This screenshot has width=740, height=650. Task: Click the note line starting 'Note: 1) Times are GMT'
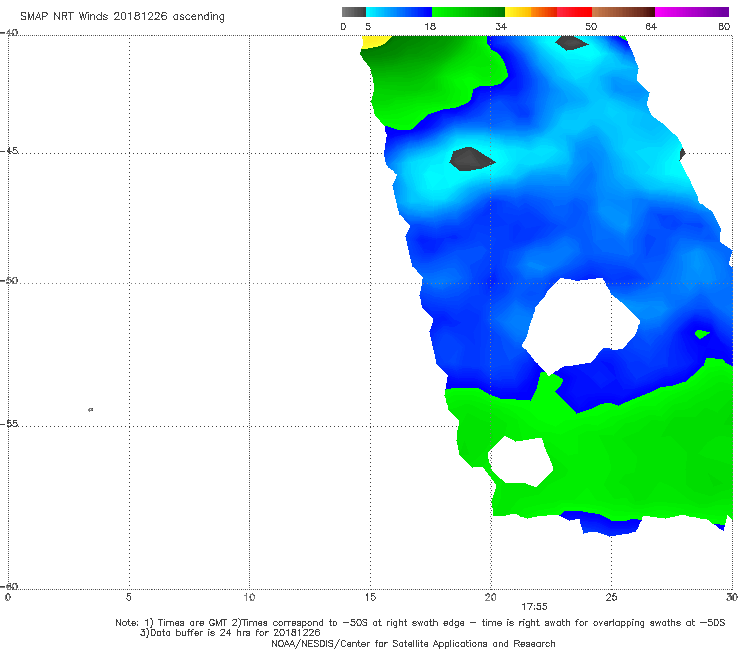pyautogui.click(x=420, y=623)
